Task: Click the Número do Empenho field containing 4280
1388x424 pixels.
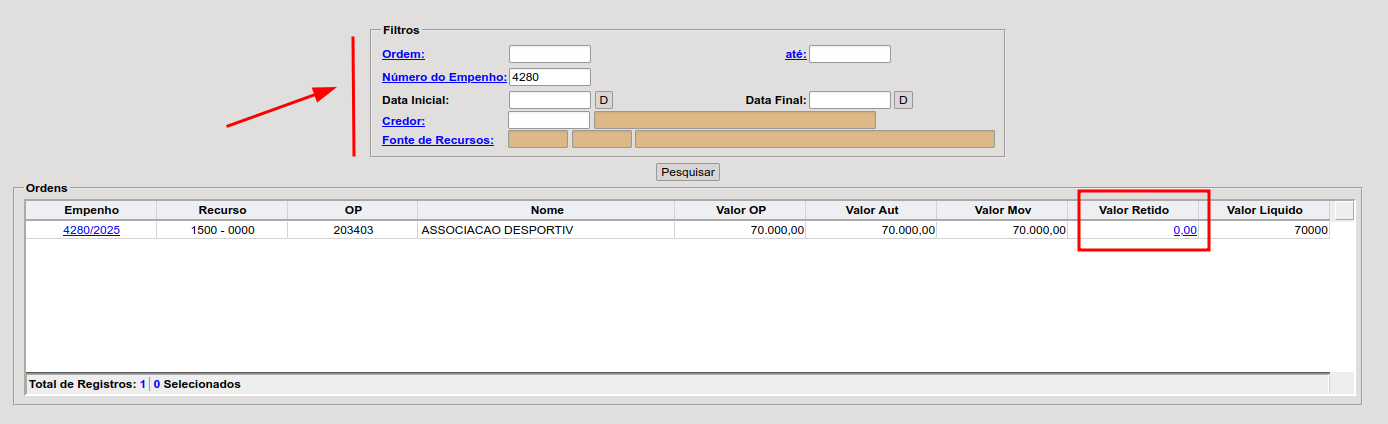Action: pyautogui.click(x=549, y=77)
